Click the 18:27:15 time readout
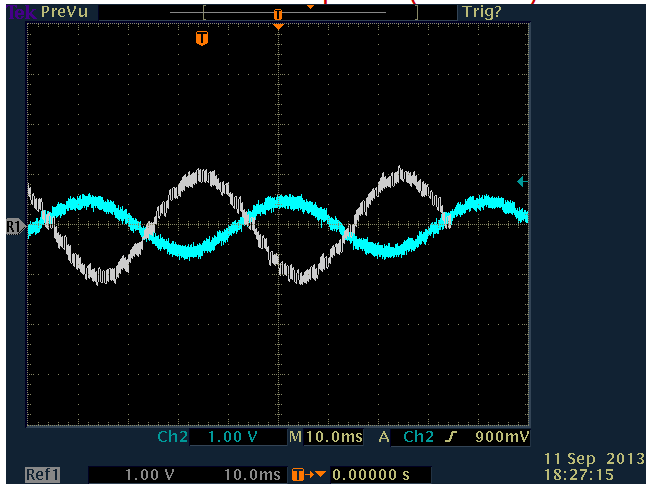This screenshot has height=486, width=650. click(579, 474)
